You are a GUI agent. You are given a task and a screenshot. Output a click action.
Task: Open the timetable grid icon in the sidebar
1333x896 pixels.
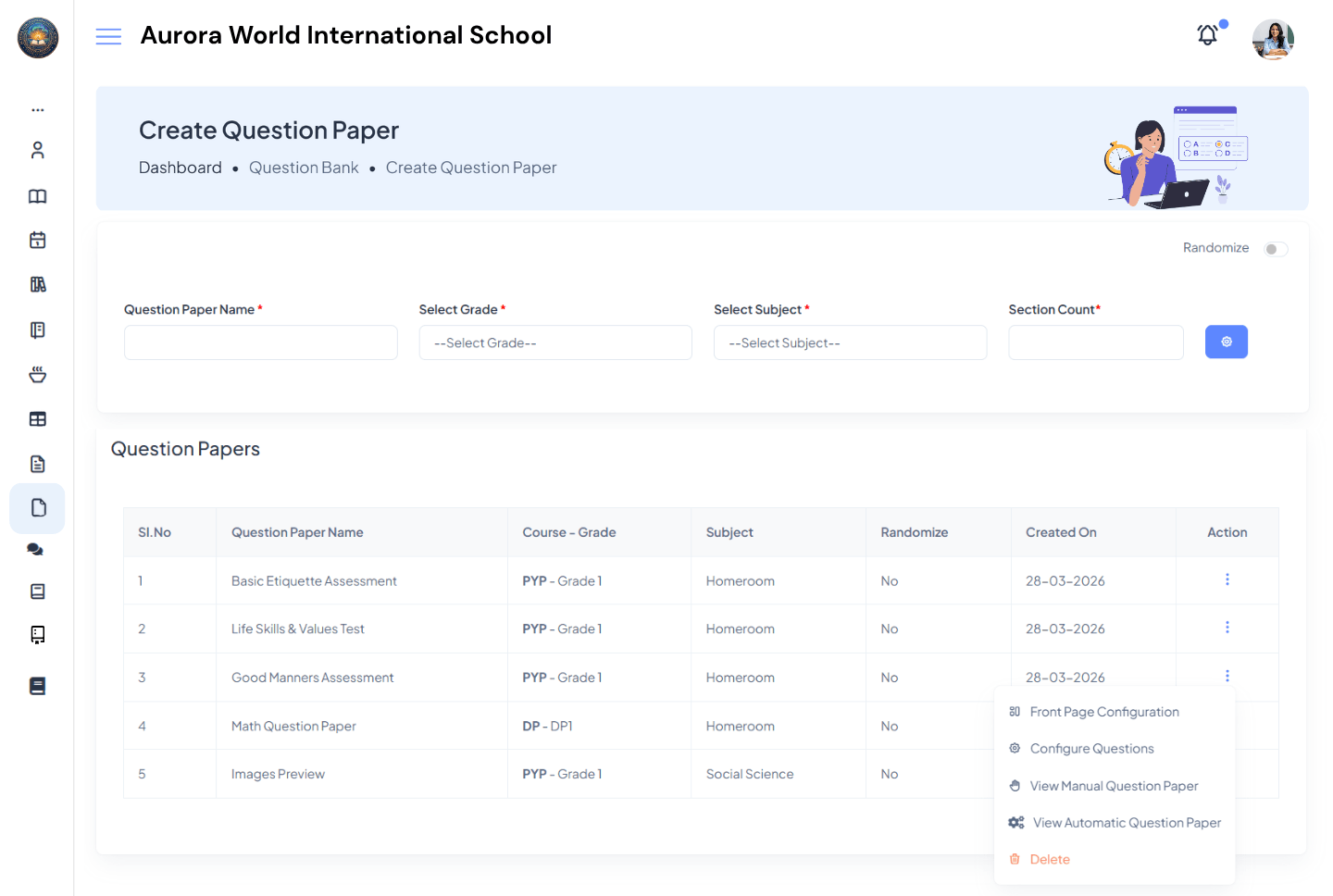pyautogui.click(x=37, y=418)
